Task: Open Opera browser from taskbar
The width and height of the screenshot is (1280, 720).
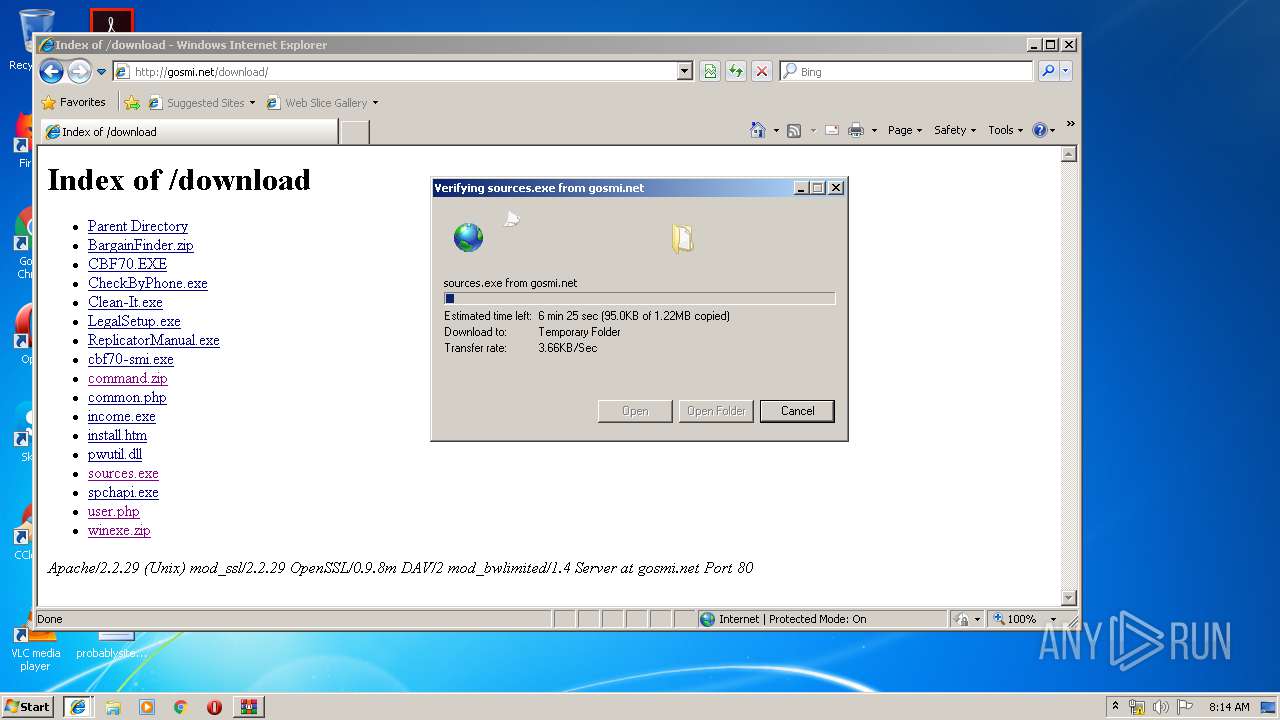Action: point(214,707)
